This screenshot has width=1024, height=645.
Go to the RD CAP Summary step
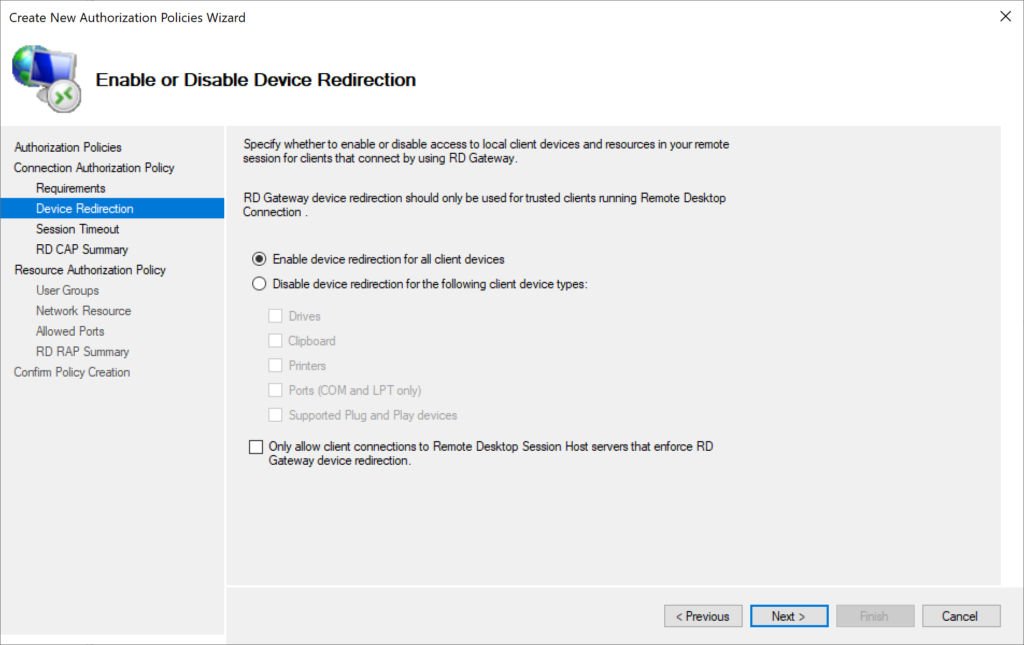tap(81, 249)
